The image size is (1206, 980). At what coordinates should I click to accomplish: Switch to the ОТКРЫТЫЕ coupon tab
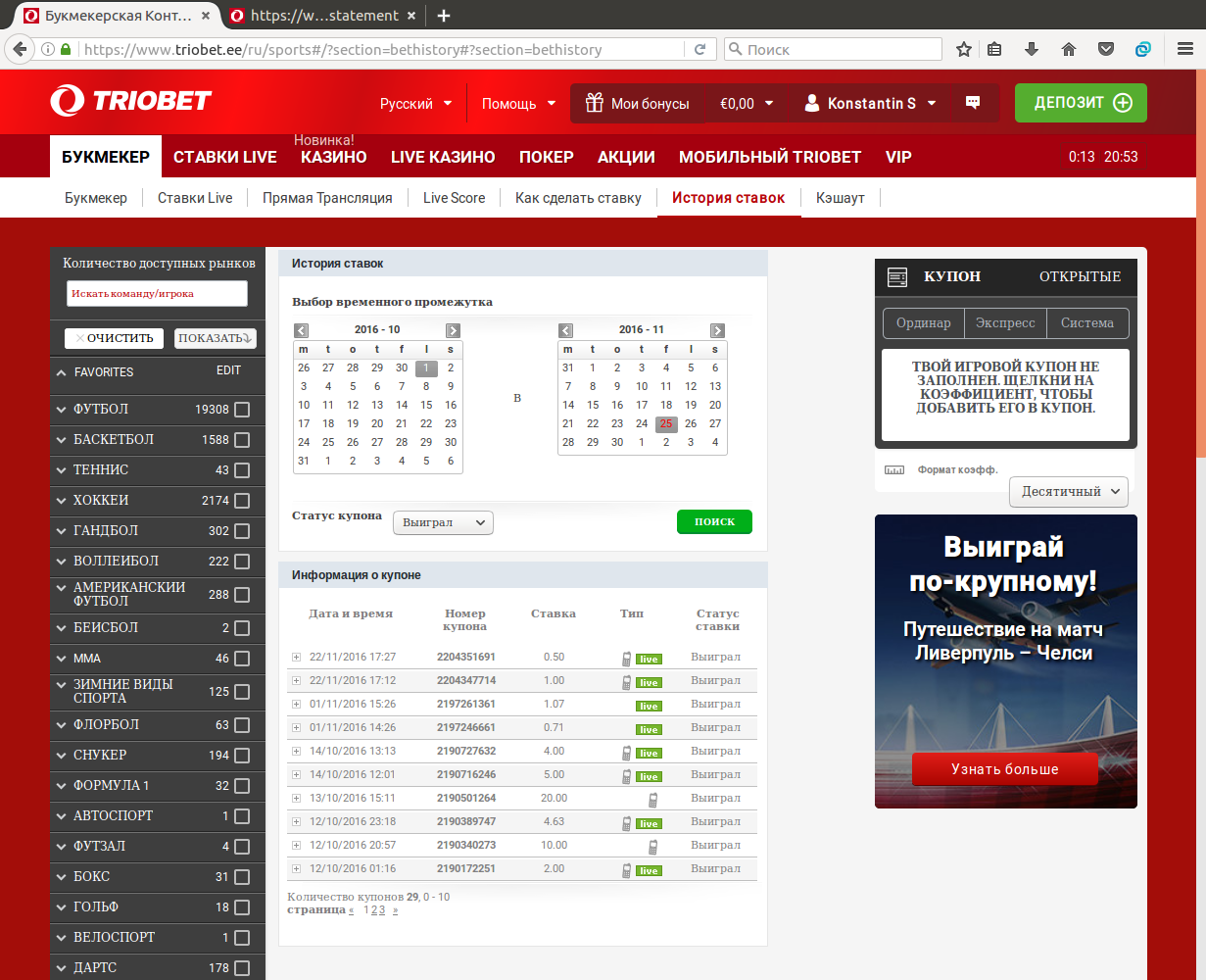pyautogui.click(x=1080, y=276)
